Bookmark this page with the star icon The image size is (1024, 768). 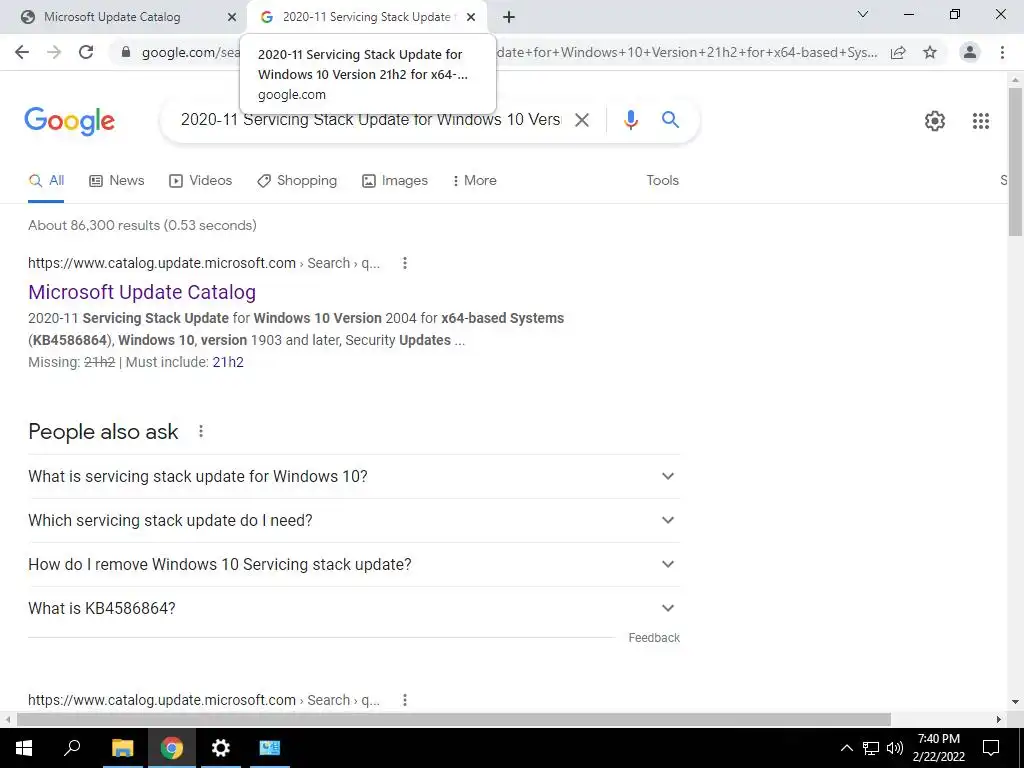click(x=930, y=52)
